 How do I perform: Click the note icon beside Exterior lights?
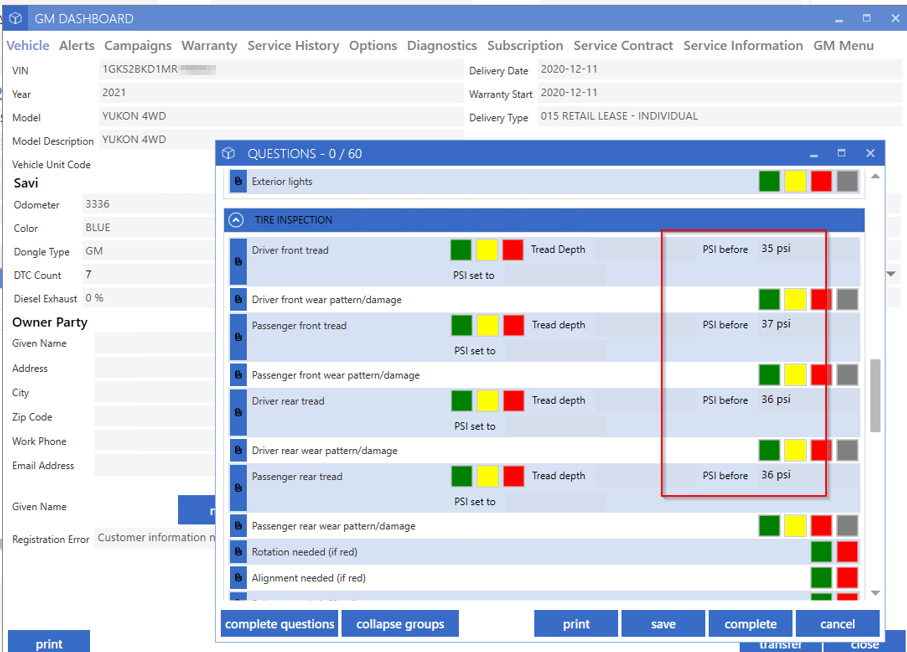[x=238, y=182]
